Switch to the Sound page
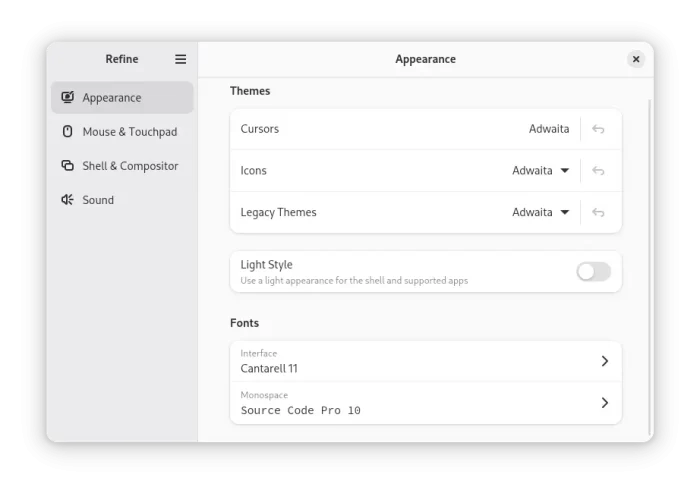The width and height of the screenshot is (700, 493). (x=122, y=200)
